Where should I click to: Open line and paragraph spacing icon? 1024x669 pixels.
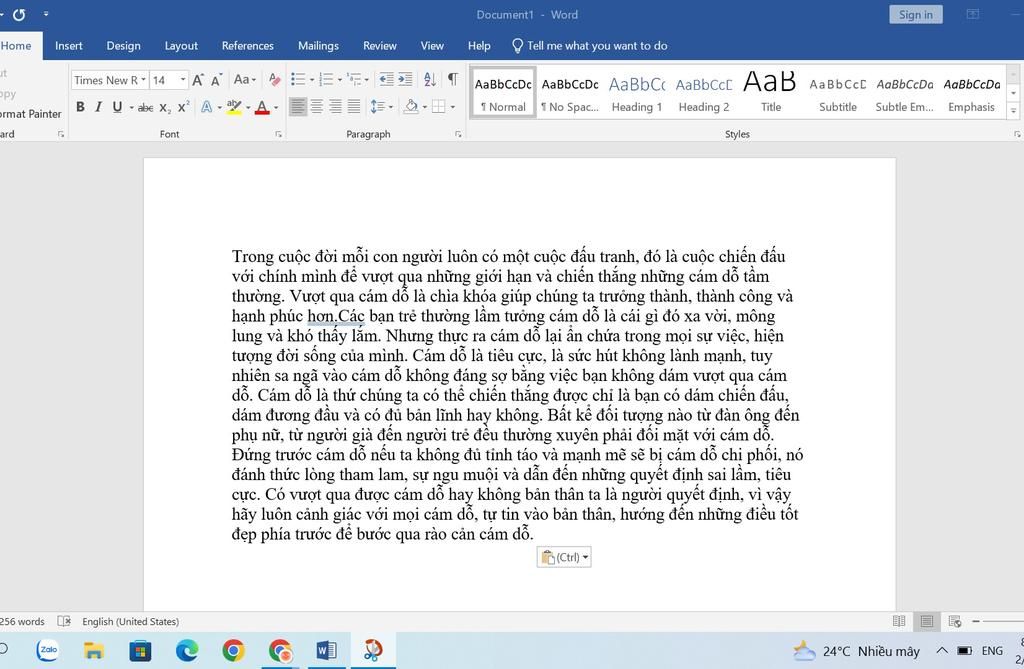point(377,106)
